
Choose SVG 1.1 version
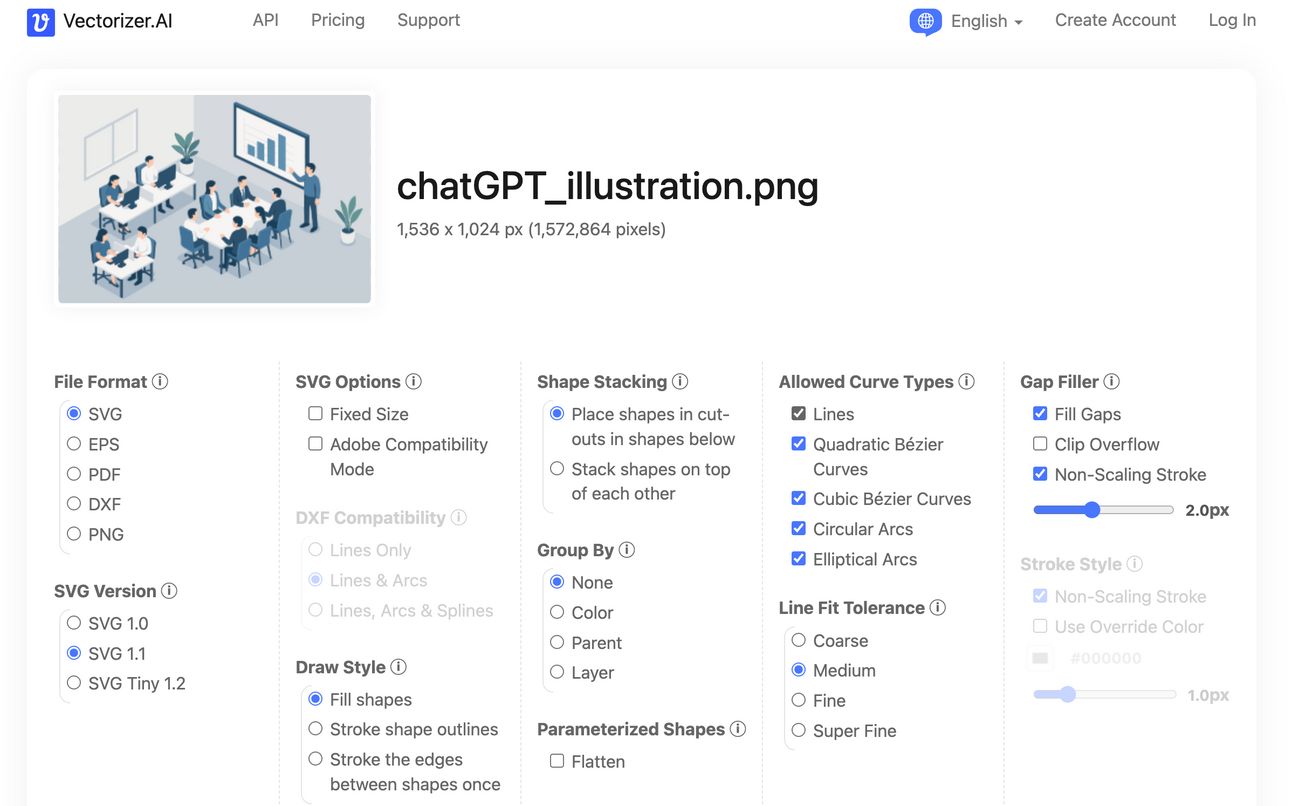click(x=74, y=652)
